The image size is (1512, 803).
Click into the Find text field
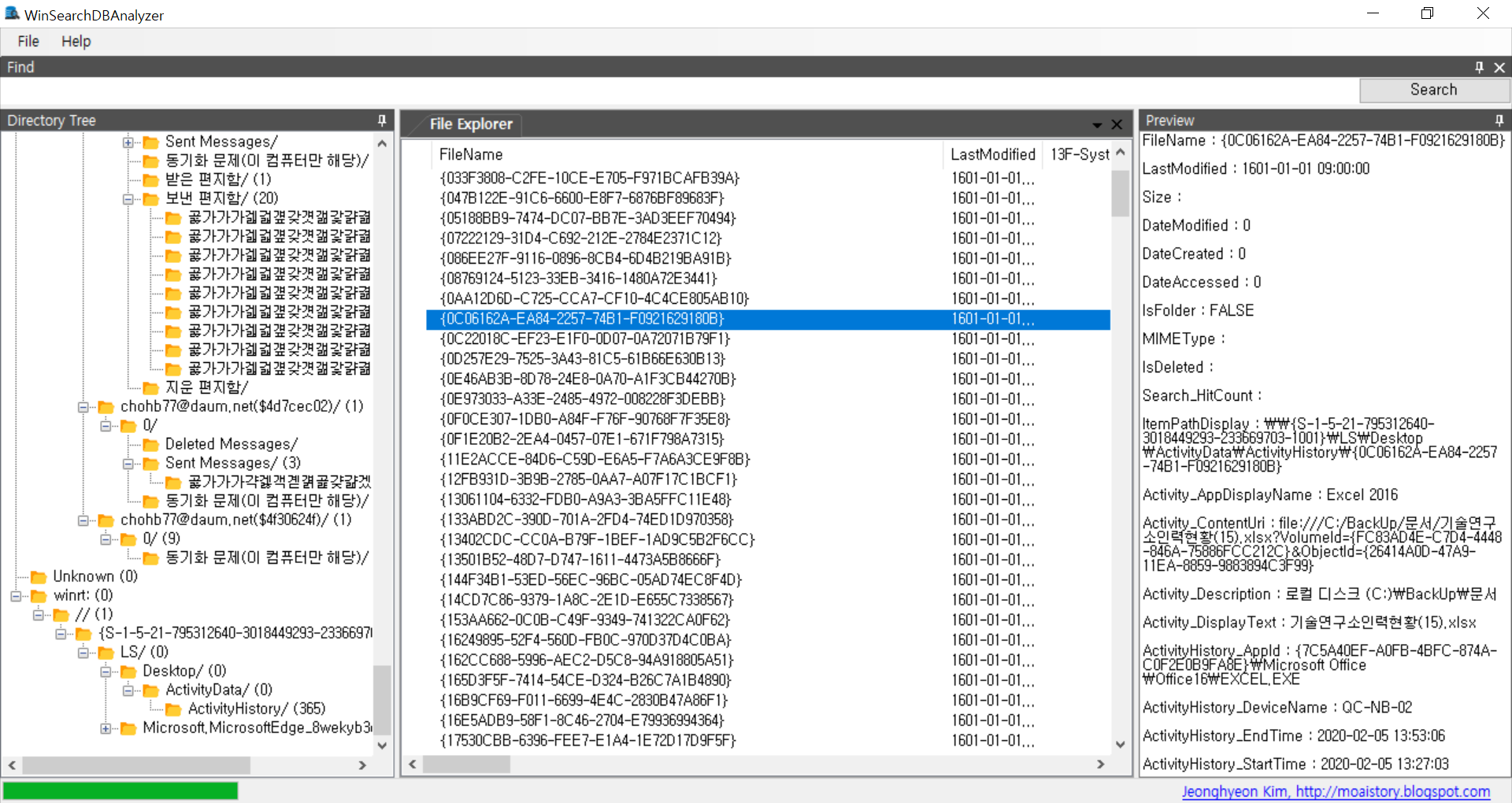click(x=679, y=90)
